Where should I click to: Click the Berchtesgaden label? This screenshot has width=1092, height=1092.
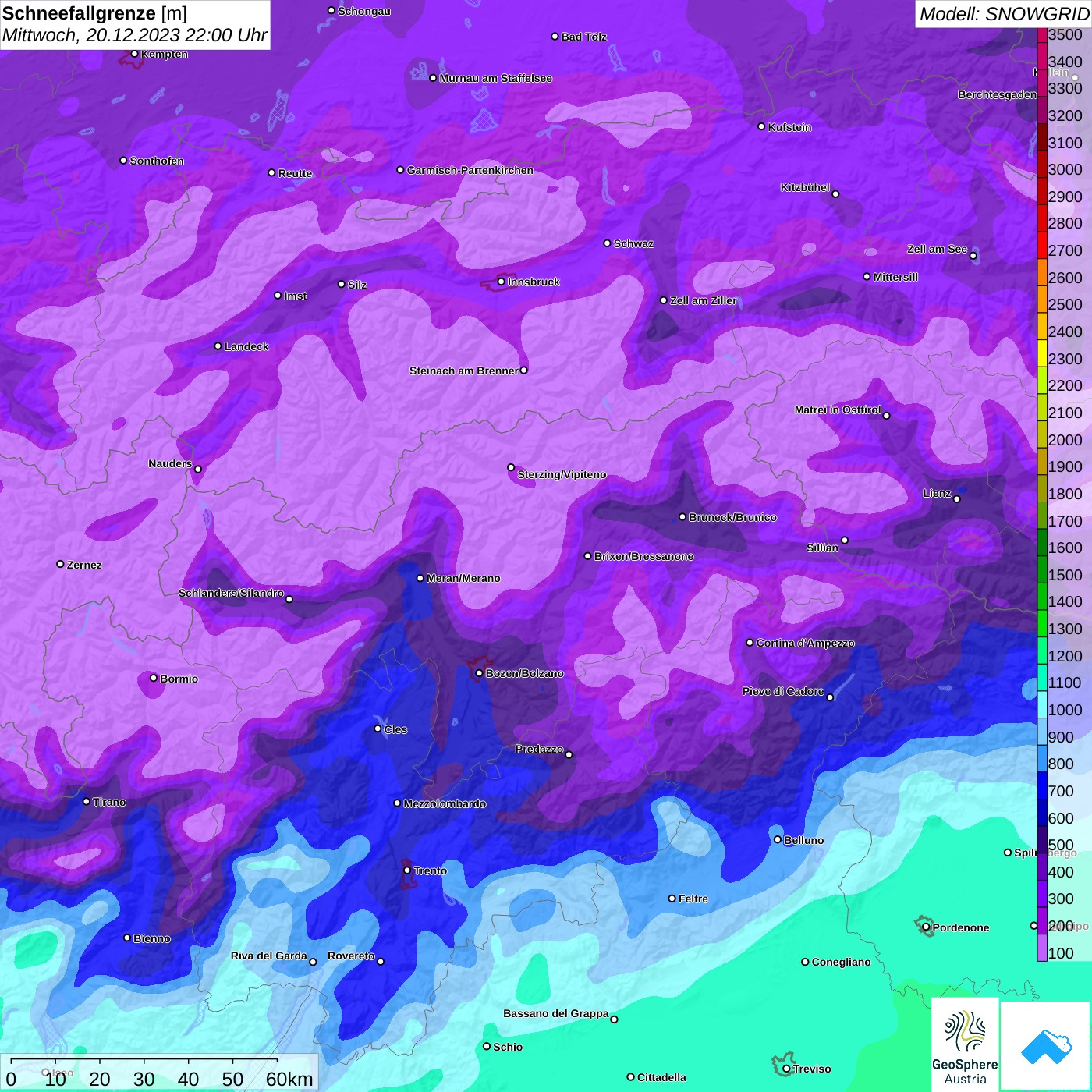pyautogui.click(x=997, y=94)
